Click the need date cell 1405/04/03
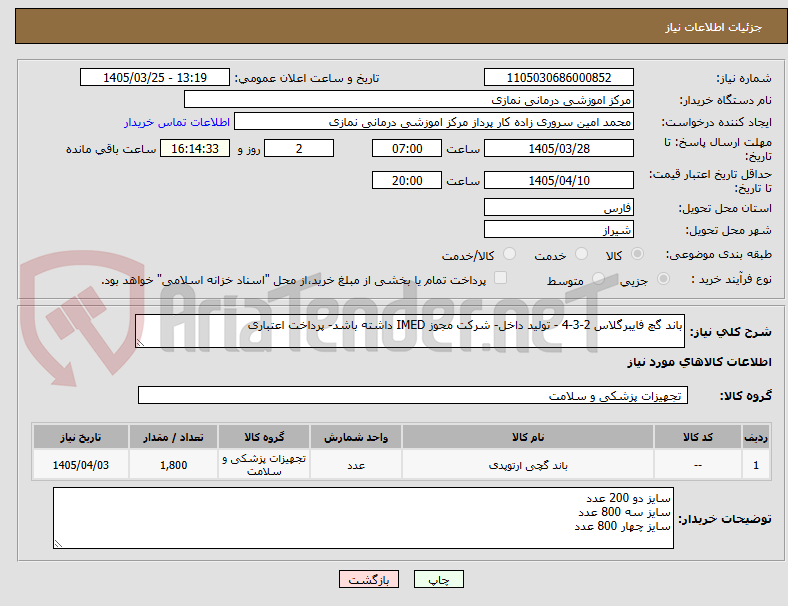Viewport: 788px width, 606px height. (x=80, y=465)
